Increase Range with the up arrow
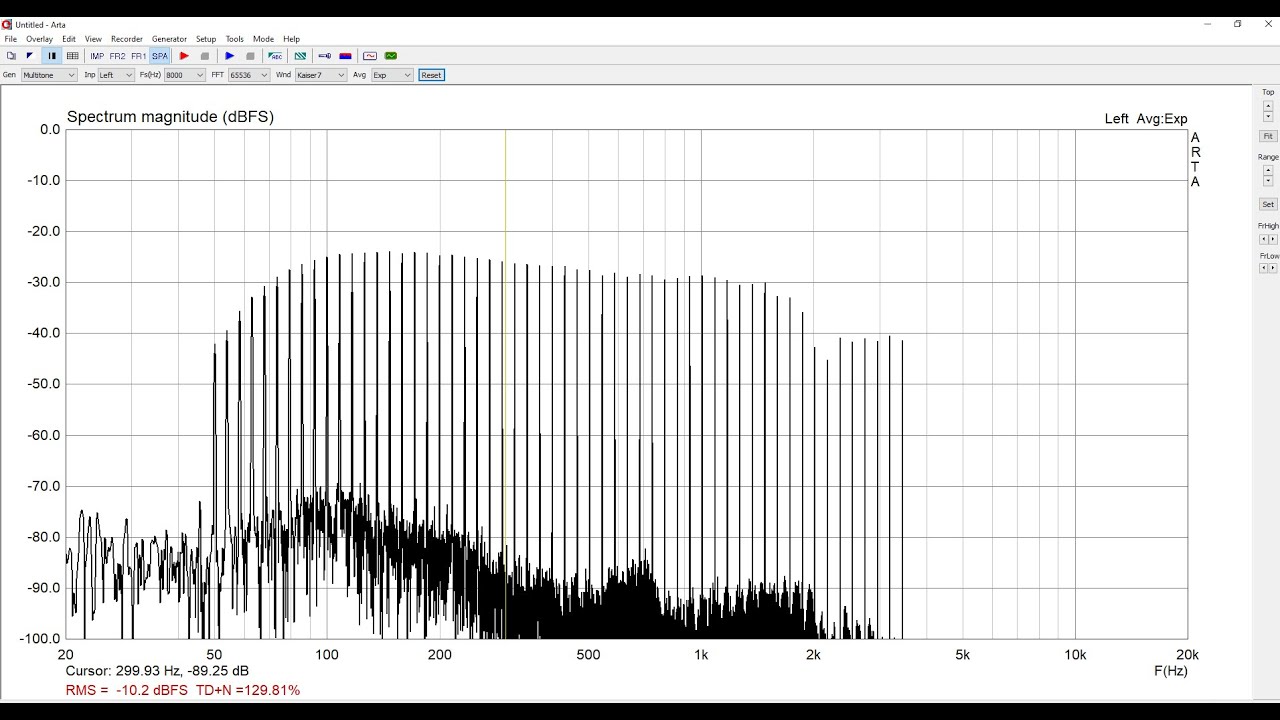 point(1268,170)
